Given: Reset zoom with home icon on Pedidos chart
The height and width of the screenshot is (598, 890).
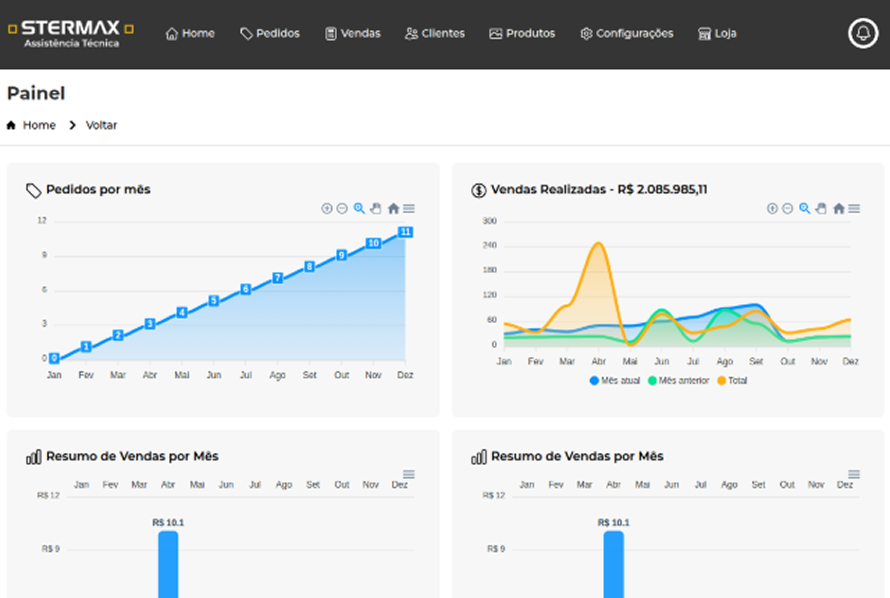Looking at the screenshot, I should point(393,208).
